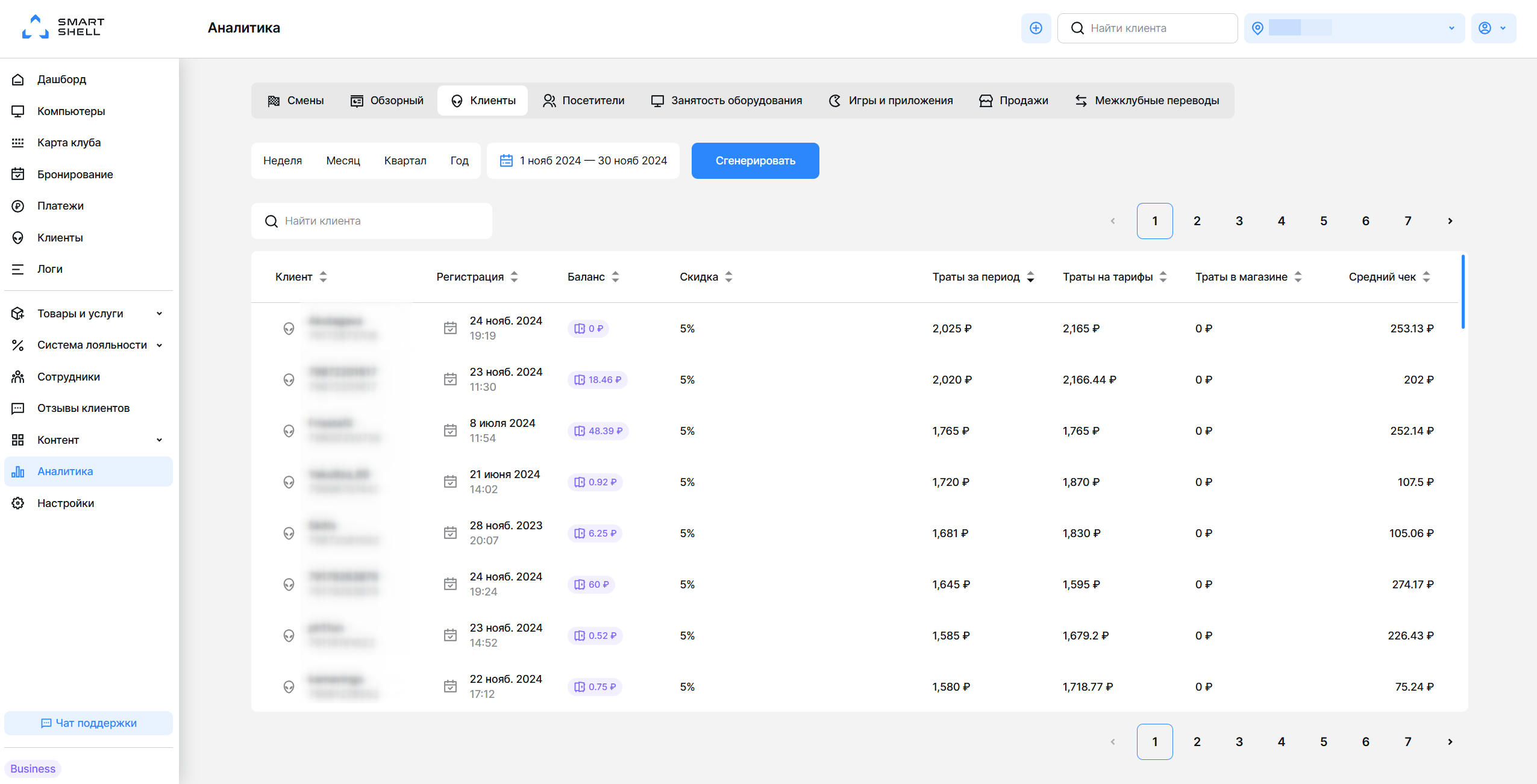The width and height of the screenshot is (1537, 784).
Task: Click the Аналитика bar chart icon
Action: click(x=18, y=471)
